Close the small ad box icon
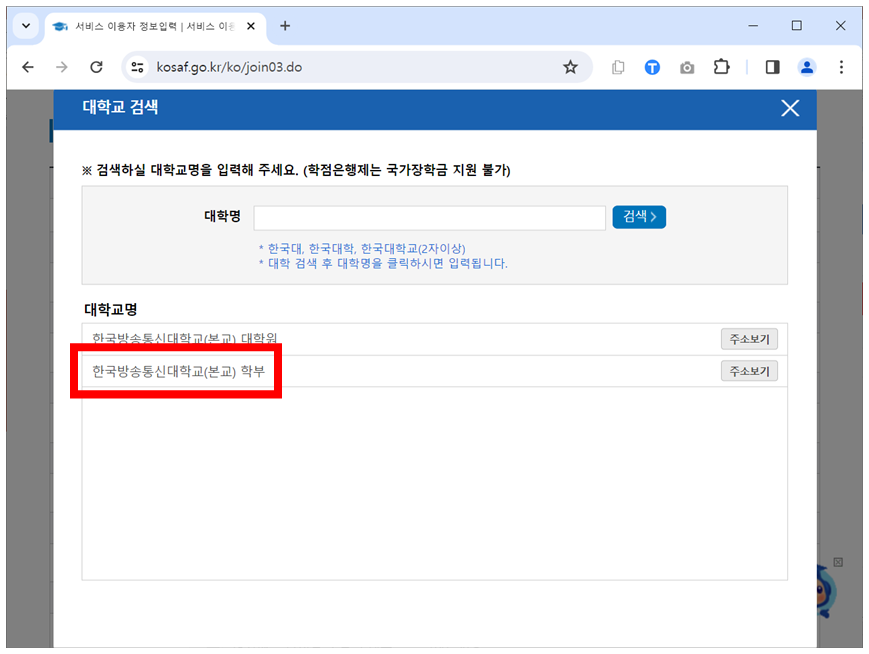869x654 pixels. [x=838, y=562]
